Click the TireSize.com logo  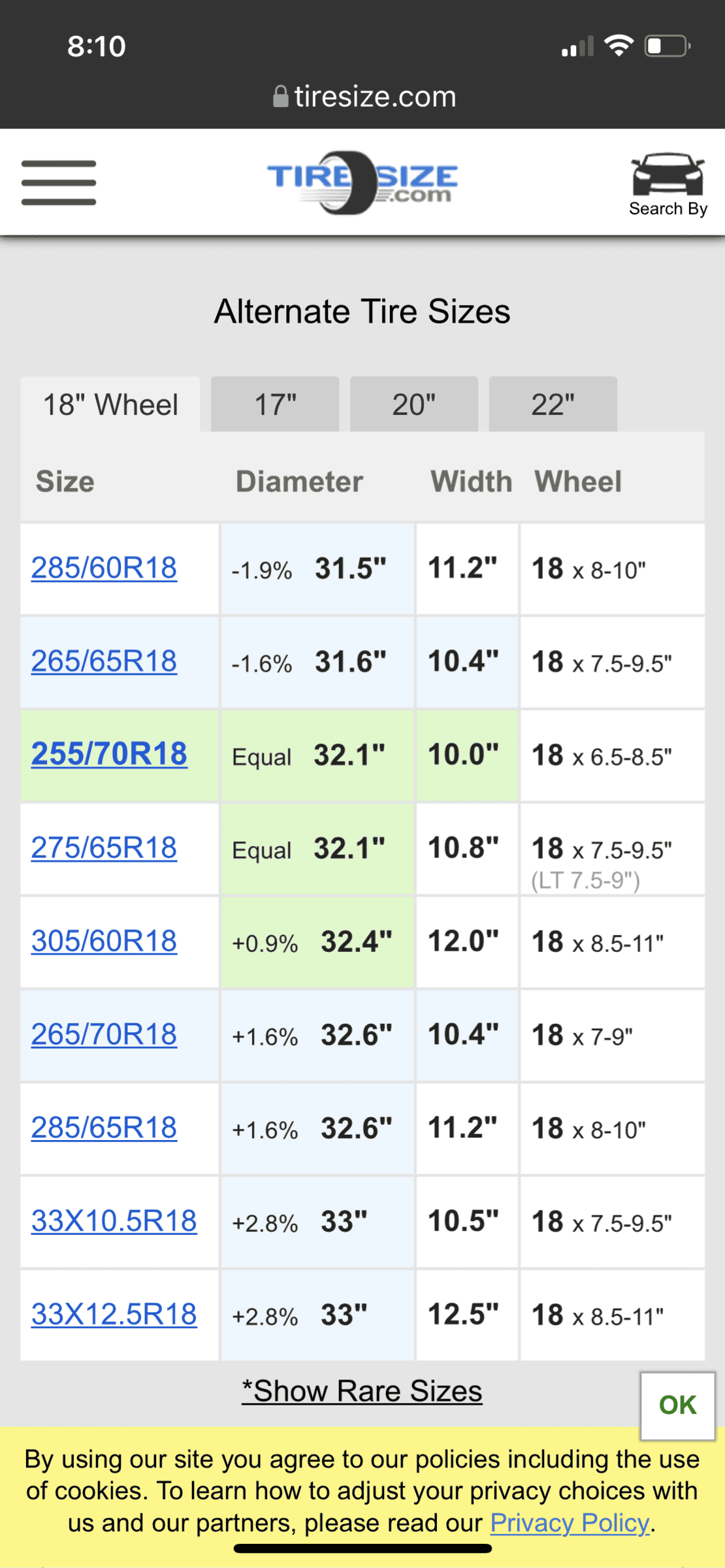click(362, 183)
